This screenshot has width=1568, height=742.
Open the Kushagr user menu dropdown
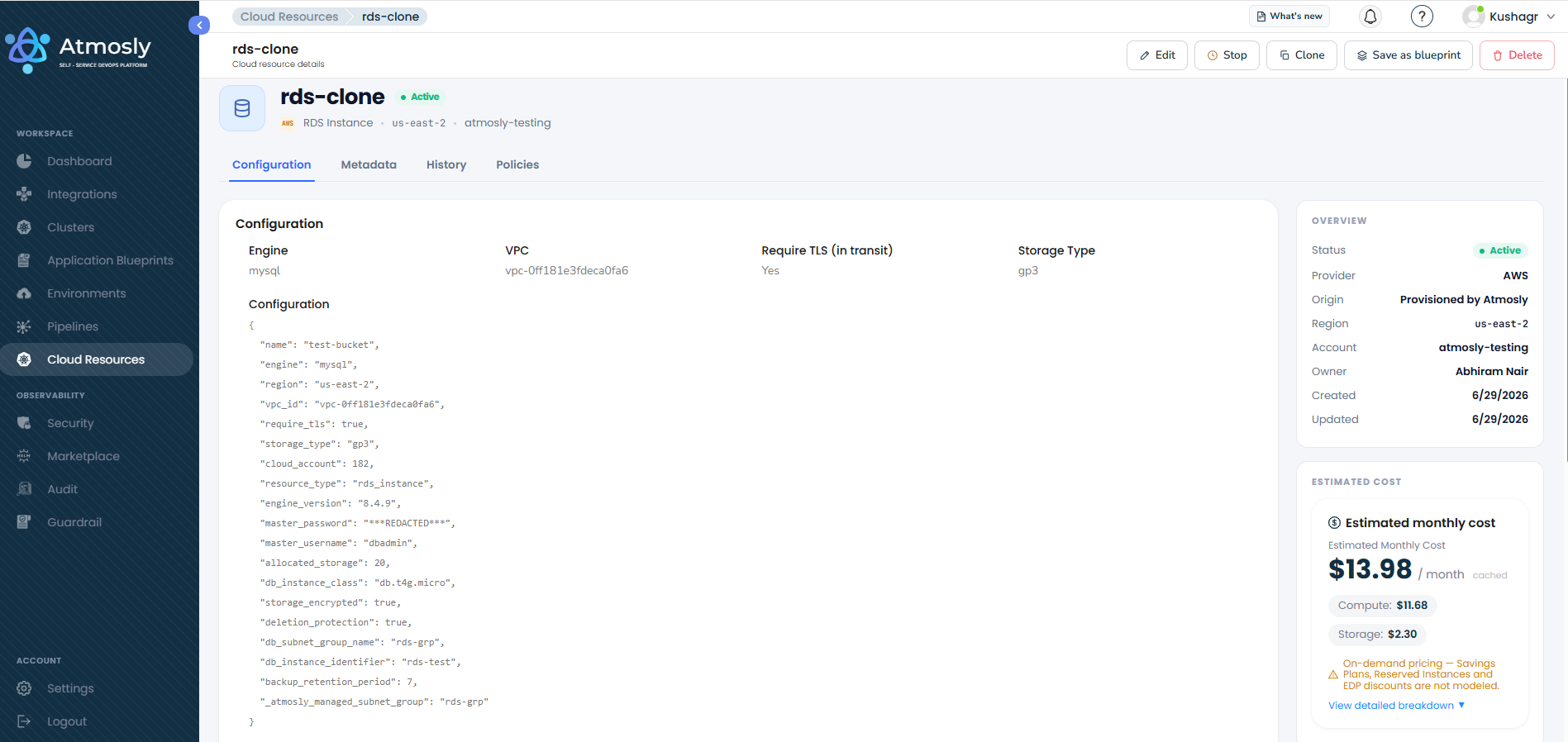coord(1508,17)
